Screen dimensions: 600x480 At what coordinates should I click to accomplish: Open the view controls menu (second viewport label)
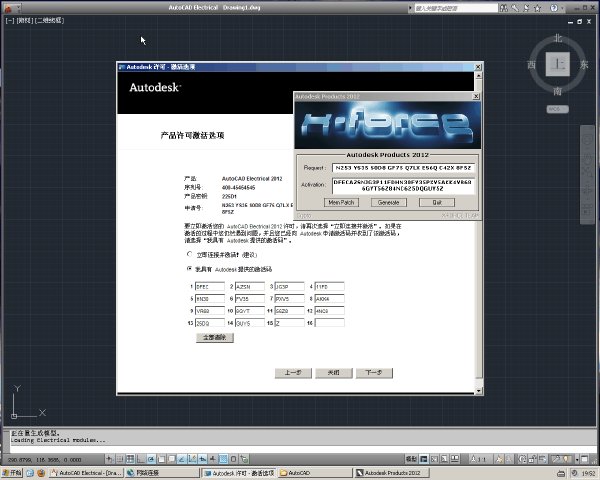pos(24,20)
